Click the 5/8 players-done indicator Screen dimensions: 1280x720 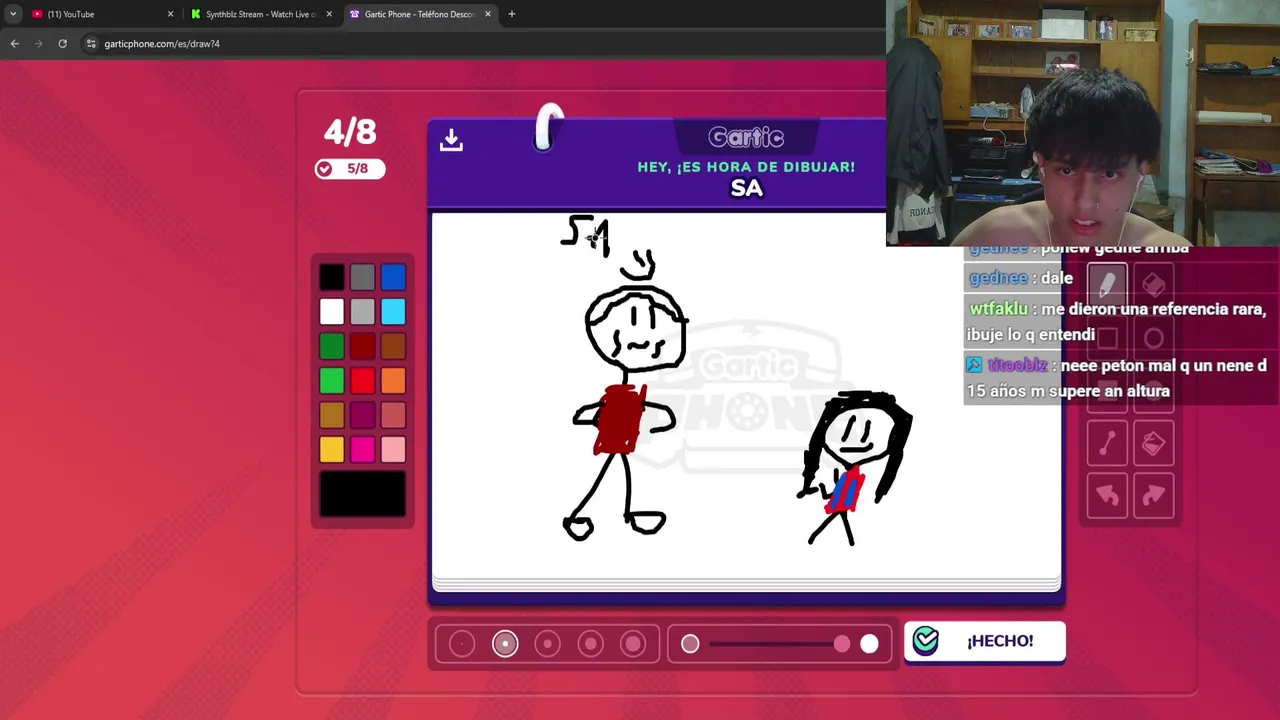(350, 168)
